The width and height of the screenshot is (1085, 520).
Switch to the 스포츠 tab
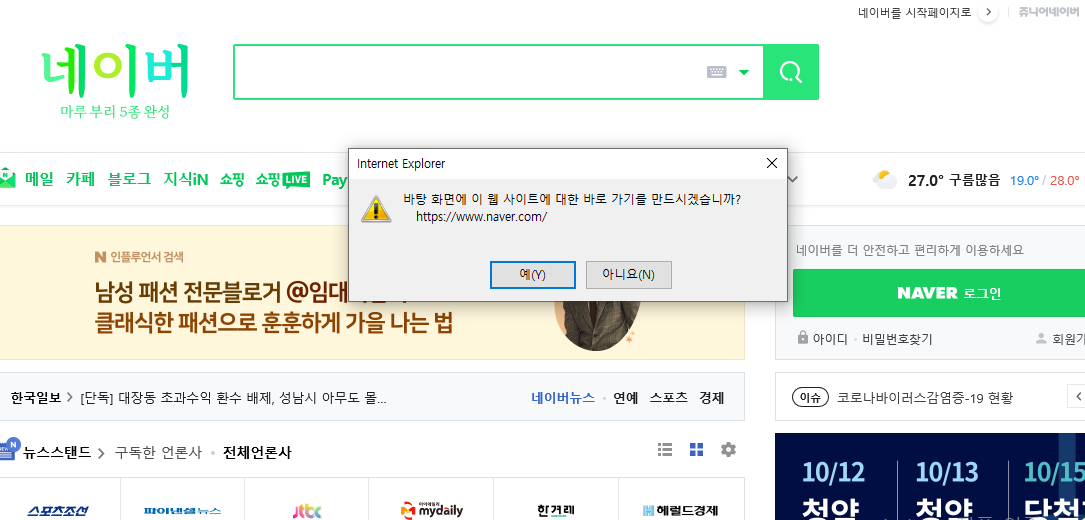click(668, 398)
